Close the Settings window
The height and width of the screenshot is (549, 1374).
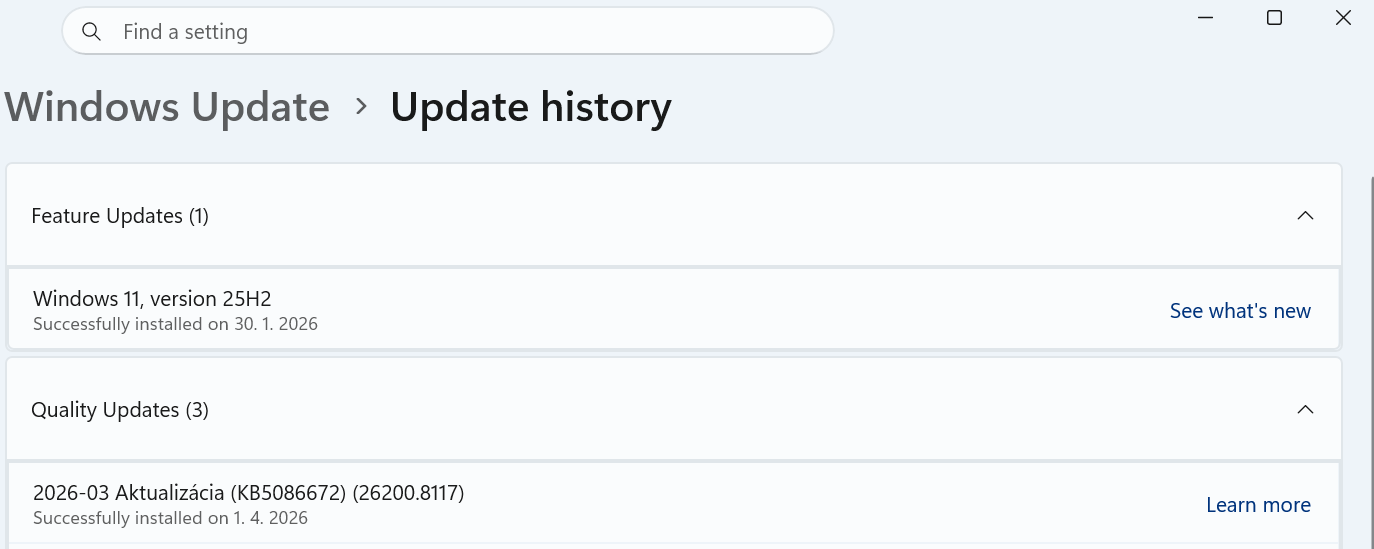pos(1343,18)
